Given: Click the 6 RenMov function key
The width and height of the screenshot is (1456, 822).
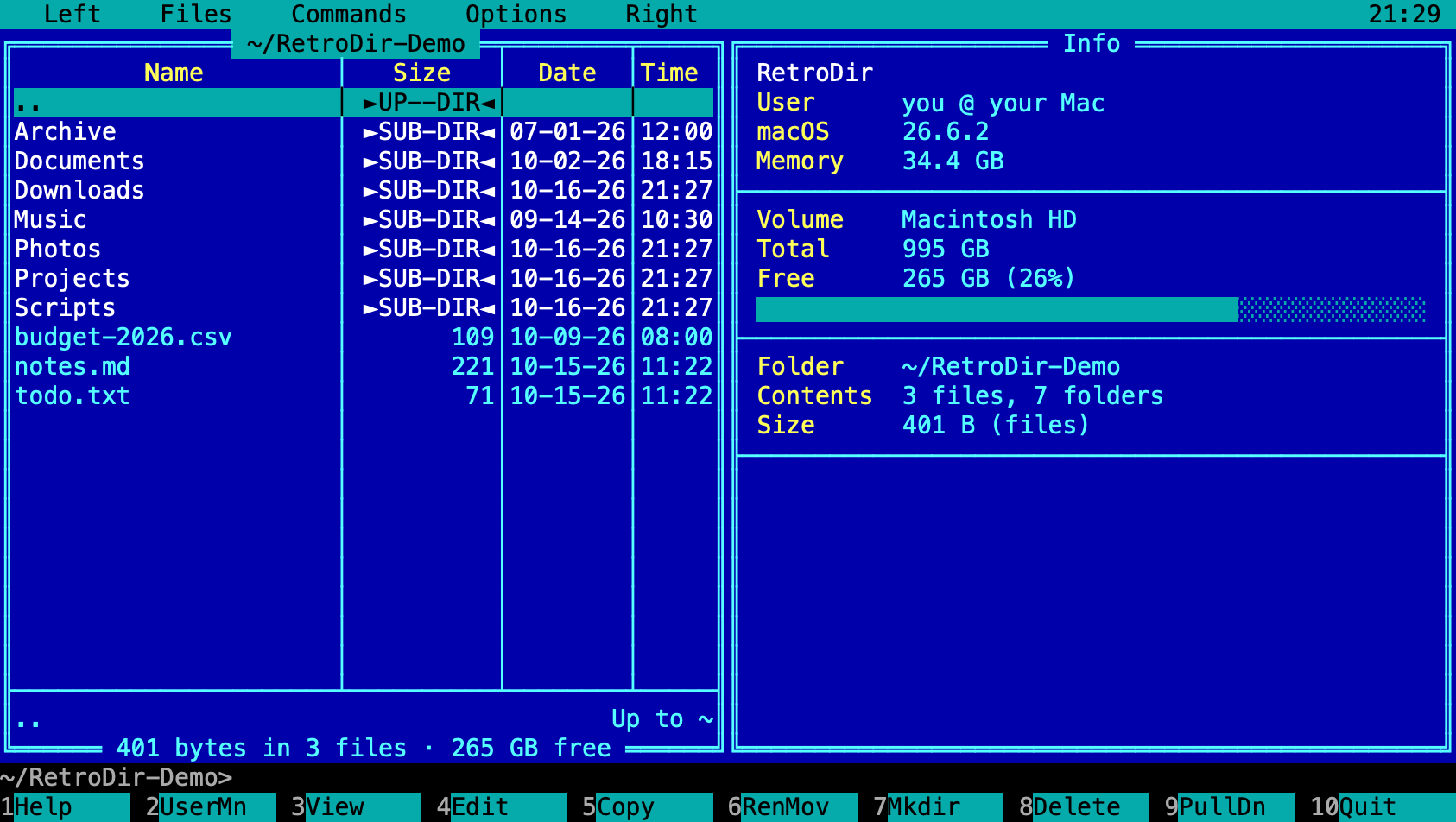Looking at the screenshot, I should [793, 807].
